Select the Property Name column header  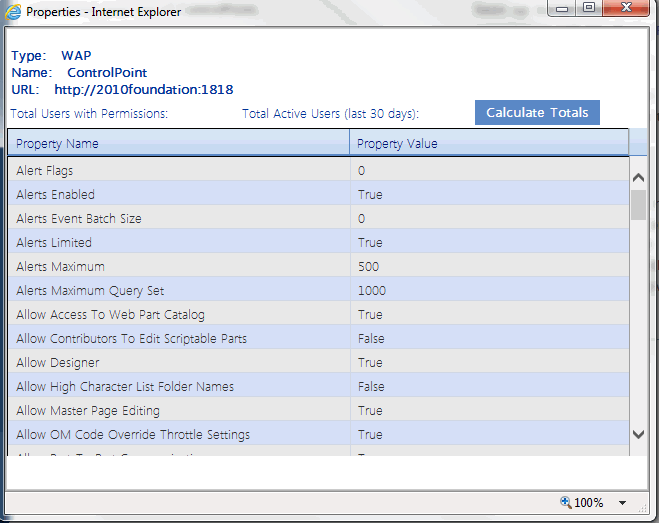pyautogui.click(x=179, y=143)
